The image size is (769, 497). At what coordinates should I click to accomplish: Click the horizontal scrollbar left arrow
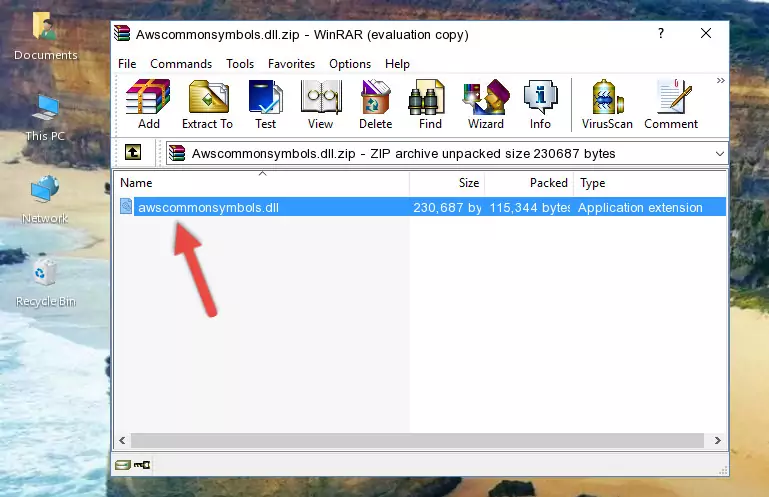click(x=123, y=440)
